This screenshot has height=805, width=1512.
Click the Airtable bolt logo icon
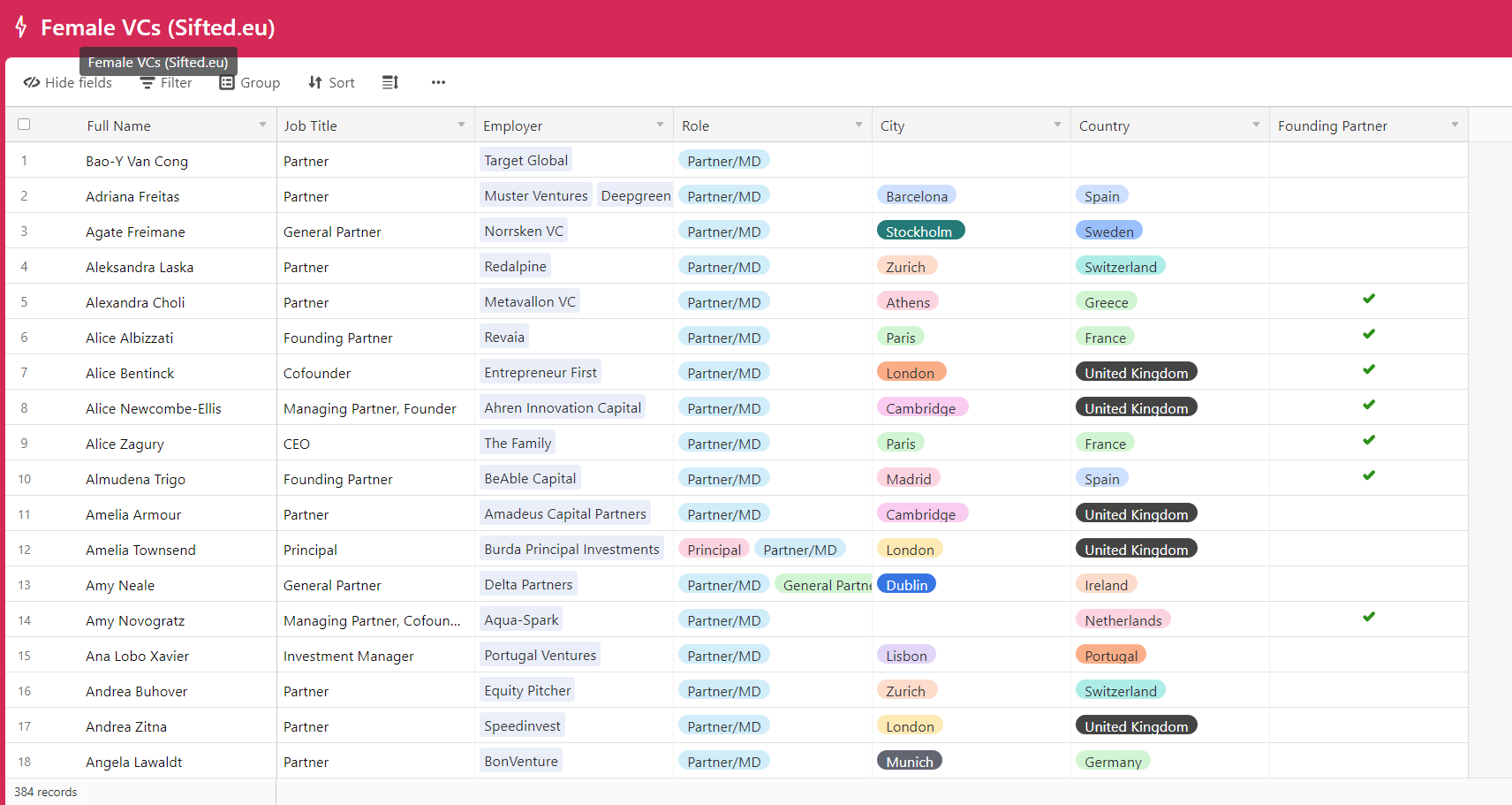point(21,27)
